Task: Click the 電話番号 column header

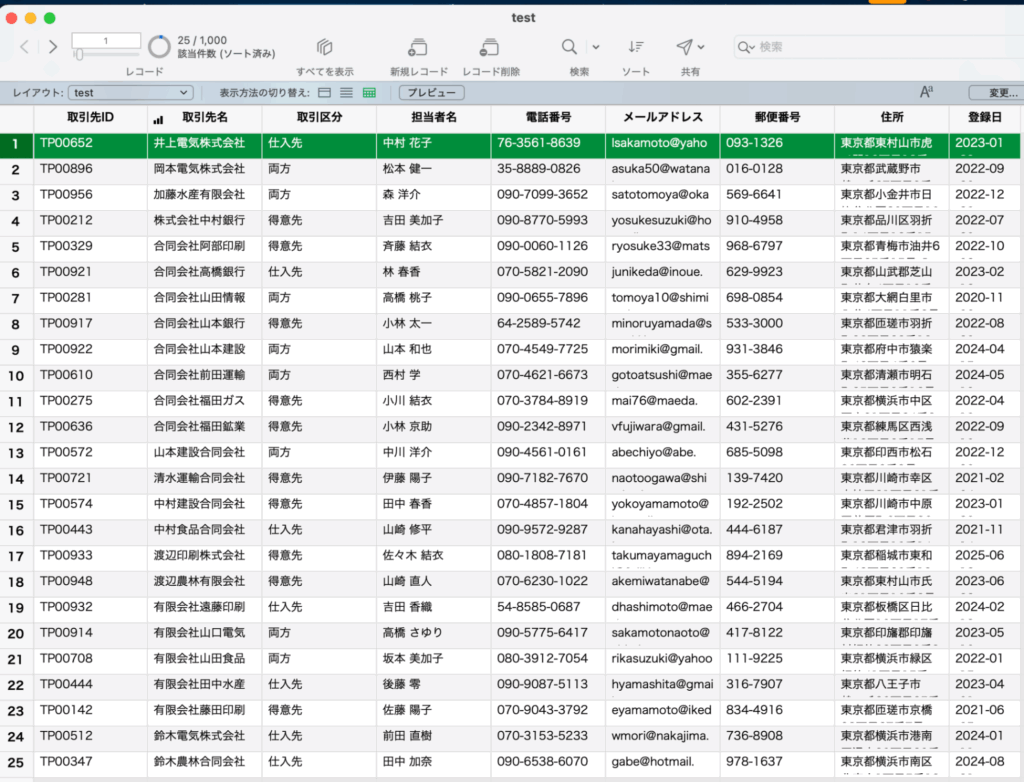Action: [547, 118]
